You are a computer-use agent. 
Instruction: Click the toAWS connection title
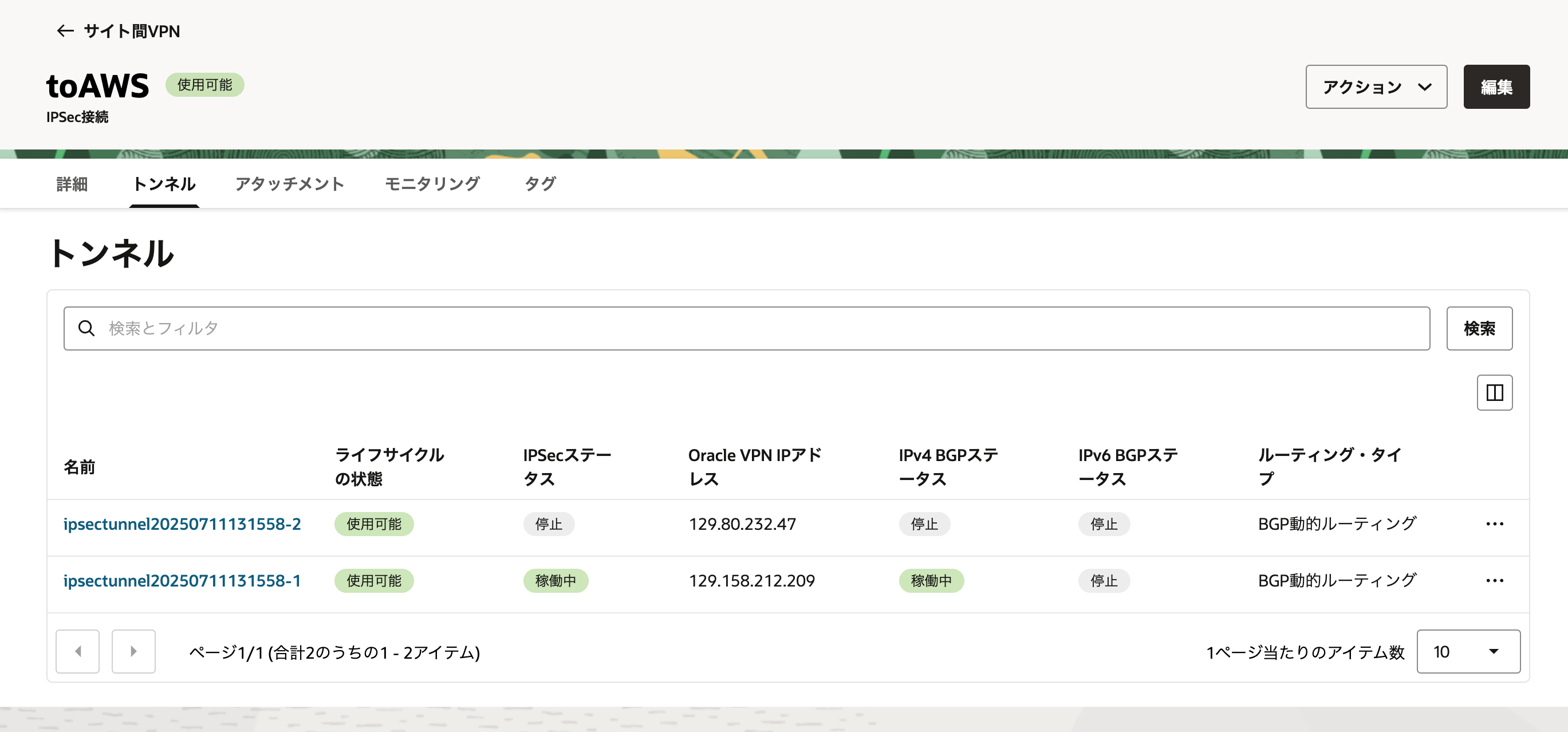[x=97, y=85]
